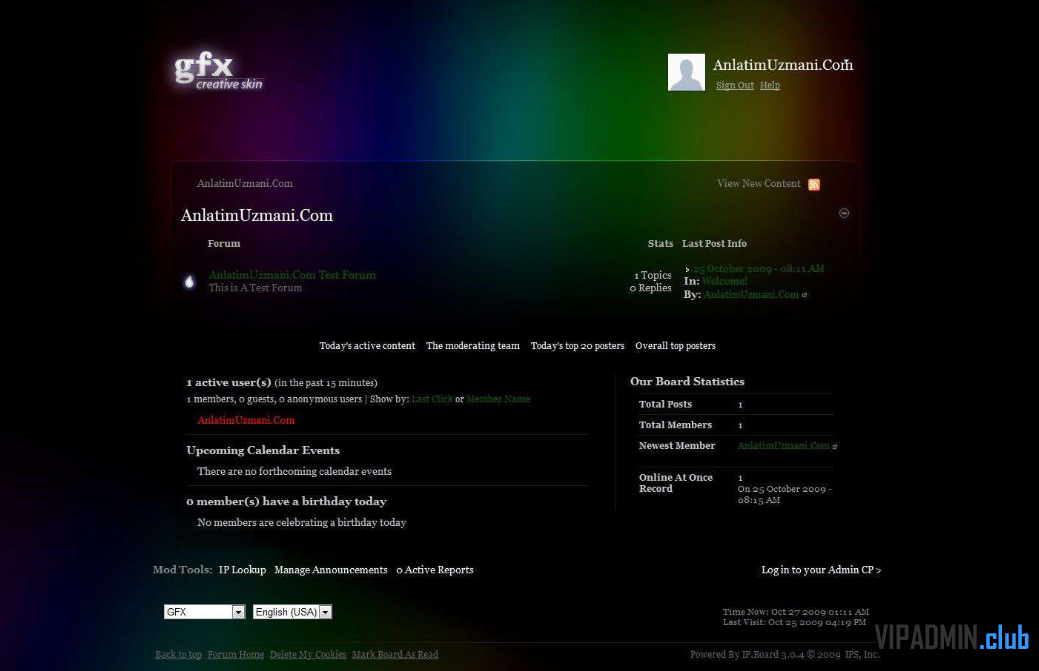This screenshot has height=671, width=1039.
Task: Jump to last post arrow icon
Action: [687, 269]
